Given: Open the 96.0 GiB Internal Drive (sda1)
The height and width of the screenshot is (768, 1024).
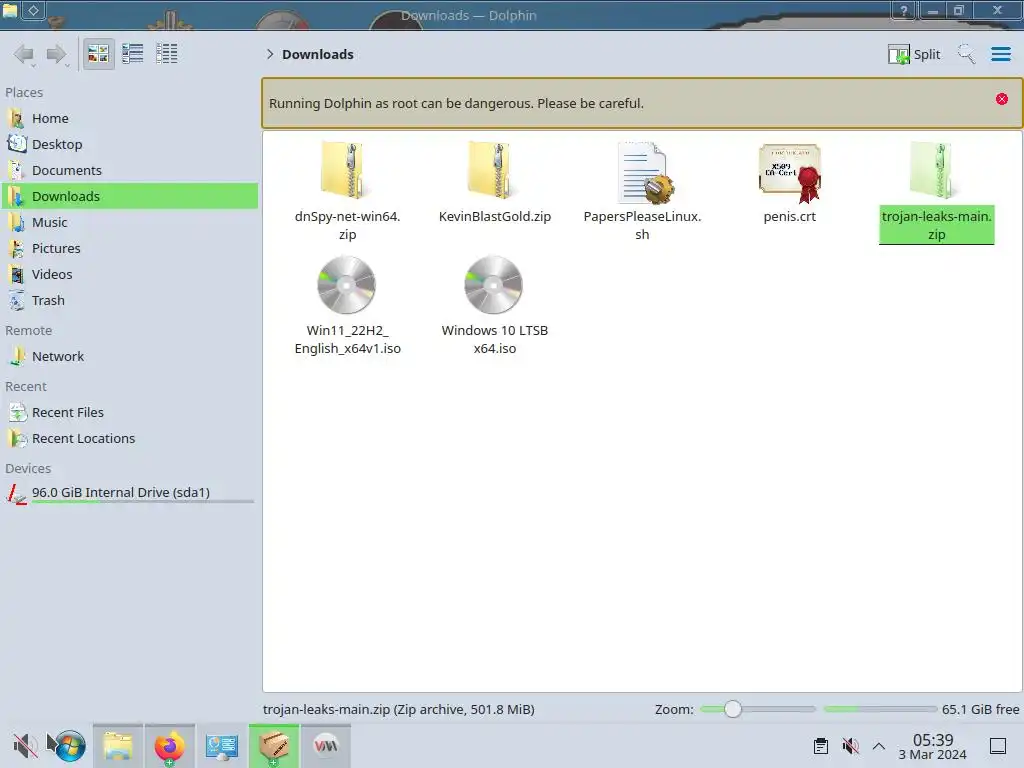Looking at the screenshot, I should point(129,493).
